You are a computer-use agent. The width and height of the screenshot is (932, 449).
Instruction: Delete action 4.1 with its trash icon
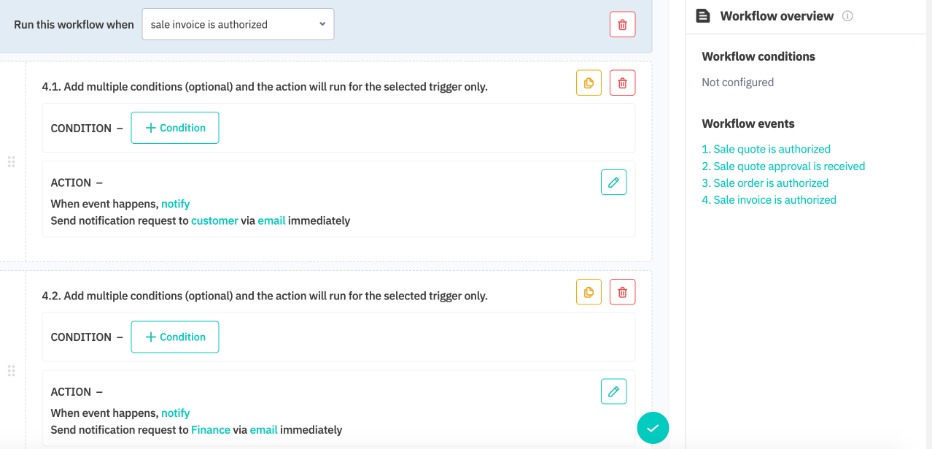[x=622, y=84]
